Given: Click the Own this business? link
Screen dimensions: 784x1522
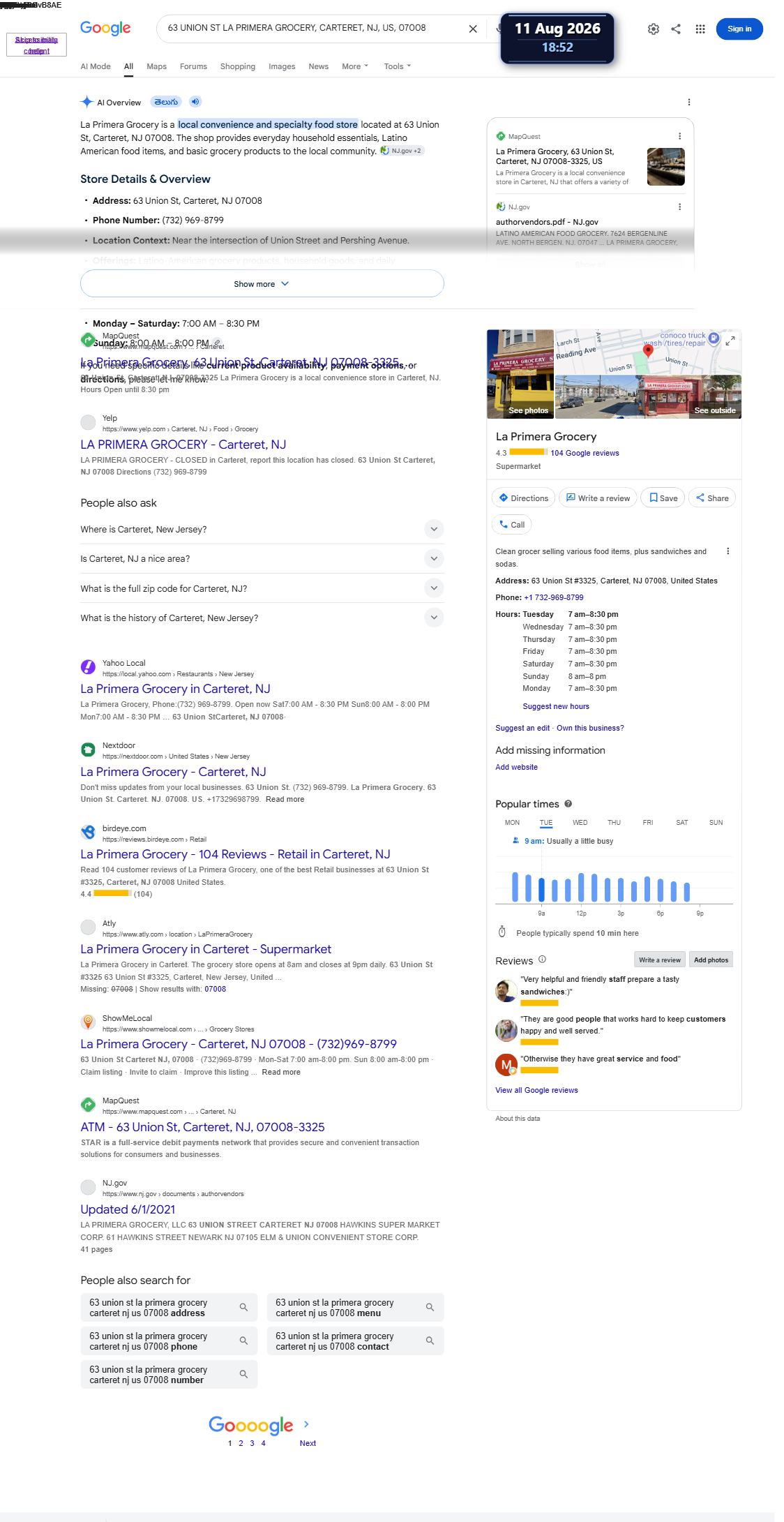Looking at the screenshot, I should pyautogui.click(x=590, y=728).
